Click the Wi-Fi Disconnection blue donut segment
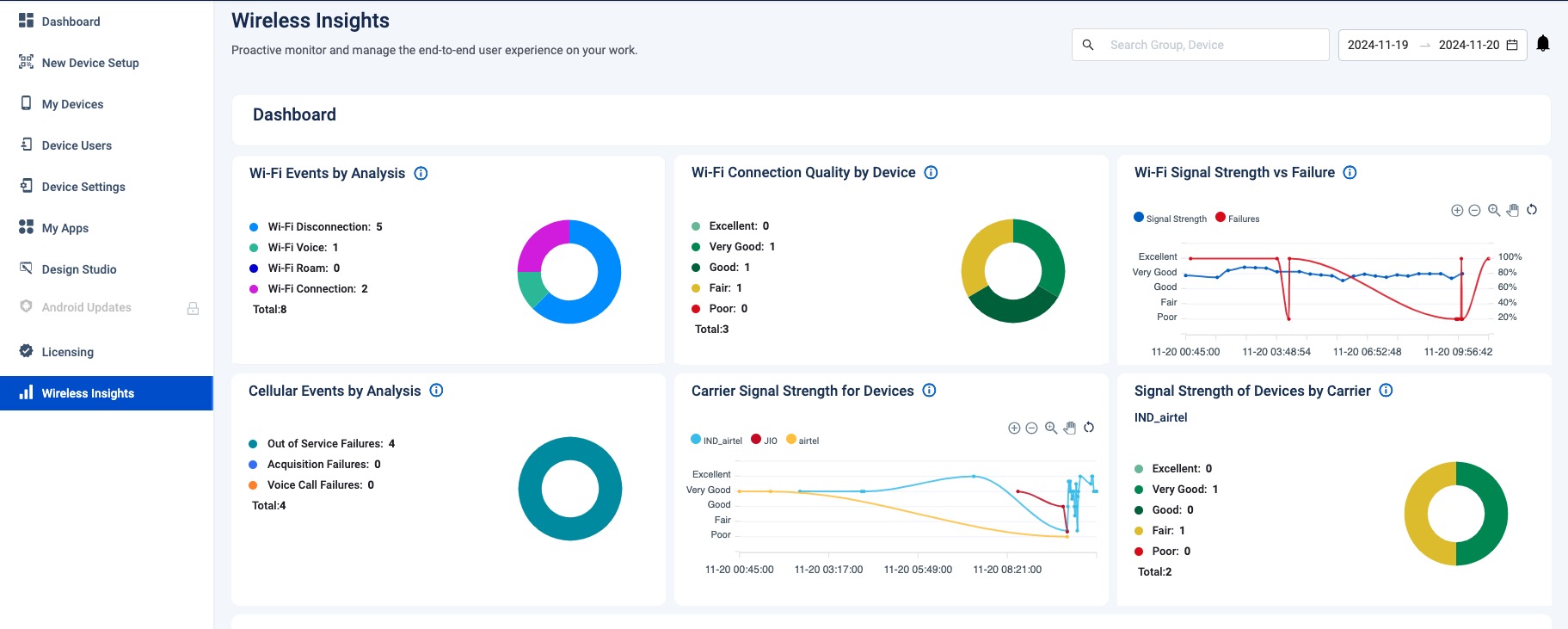This screenshot has height=629, width=1568. tap(604, 284)
